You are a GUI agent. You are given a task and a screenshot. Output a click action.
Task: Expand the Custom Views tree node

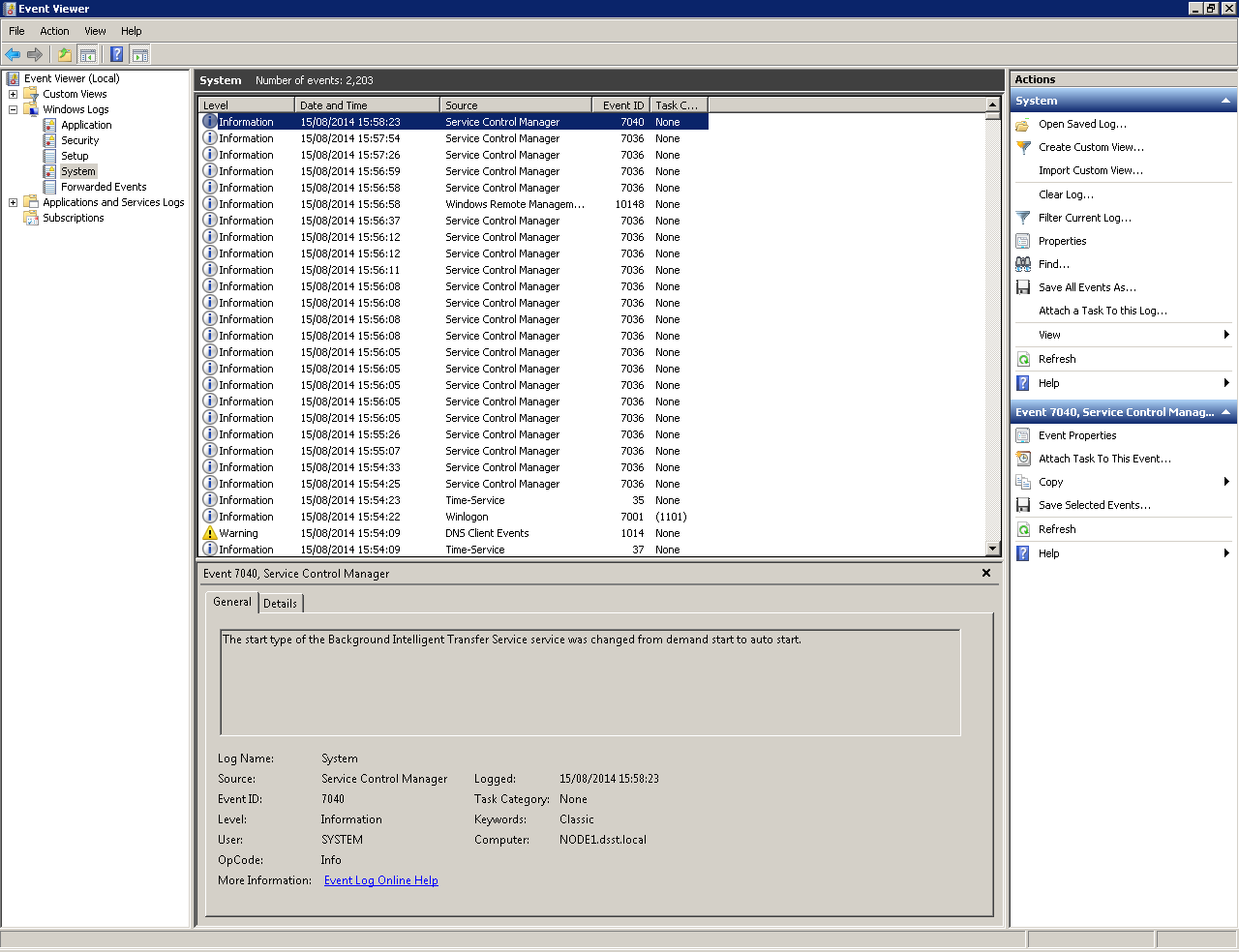click(x=13, y=94)
